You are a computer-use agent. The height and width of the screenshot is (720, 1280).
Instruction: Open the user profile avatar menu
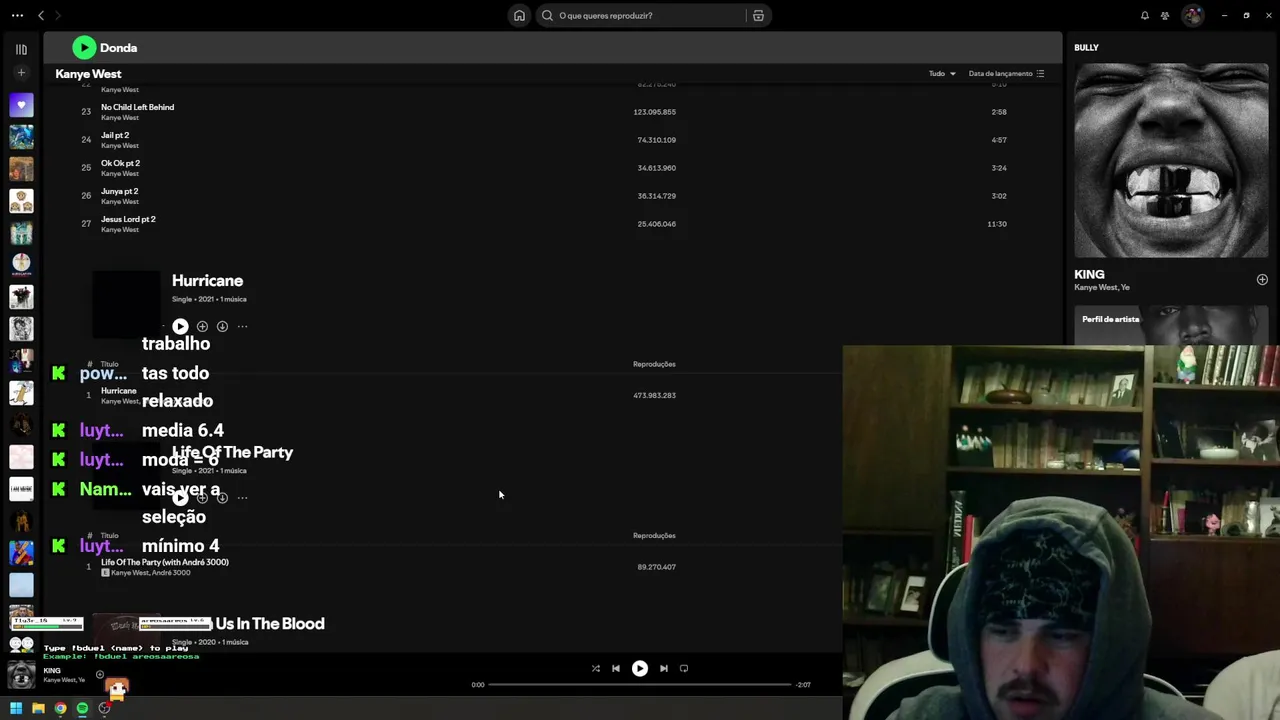point(1192,15)
